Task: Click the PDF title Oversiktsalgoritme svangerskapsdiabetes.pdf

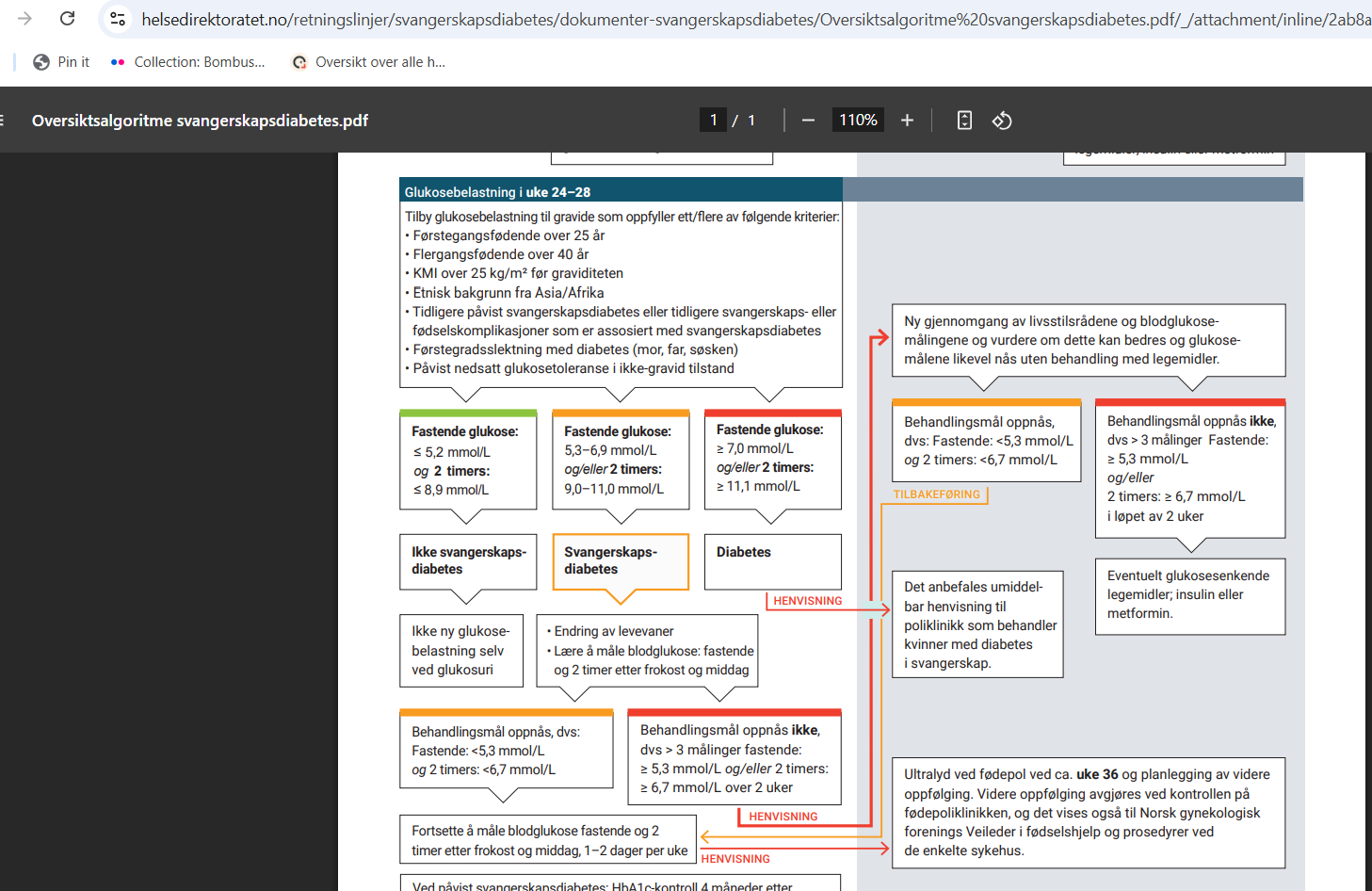Action: [x=200, y=121]
